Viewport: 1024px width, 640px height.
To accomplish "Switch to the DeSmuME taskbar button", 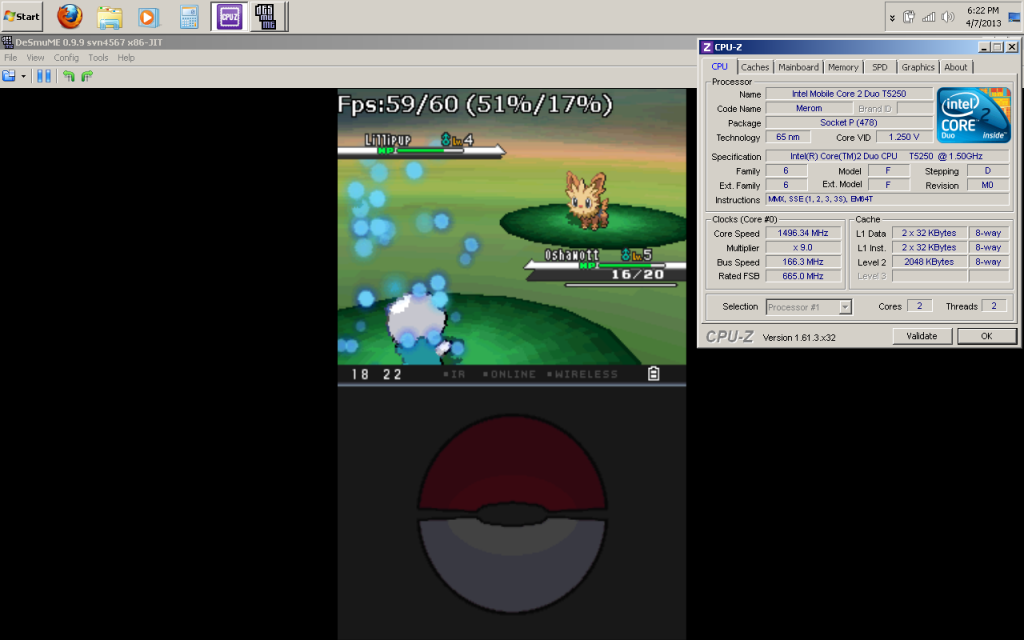I will point(265,17).
